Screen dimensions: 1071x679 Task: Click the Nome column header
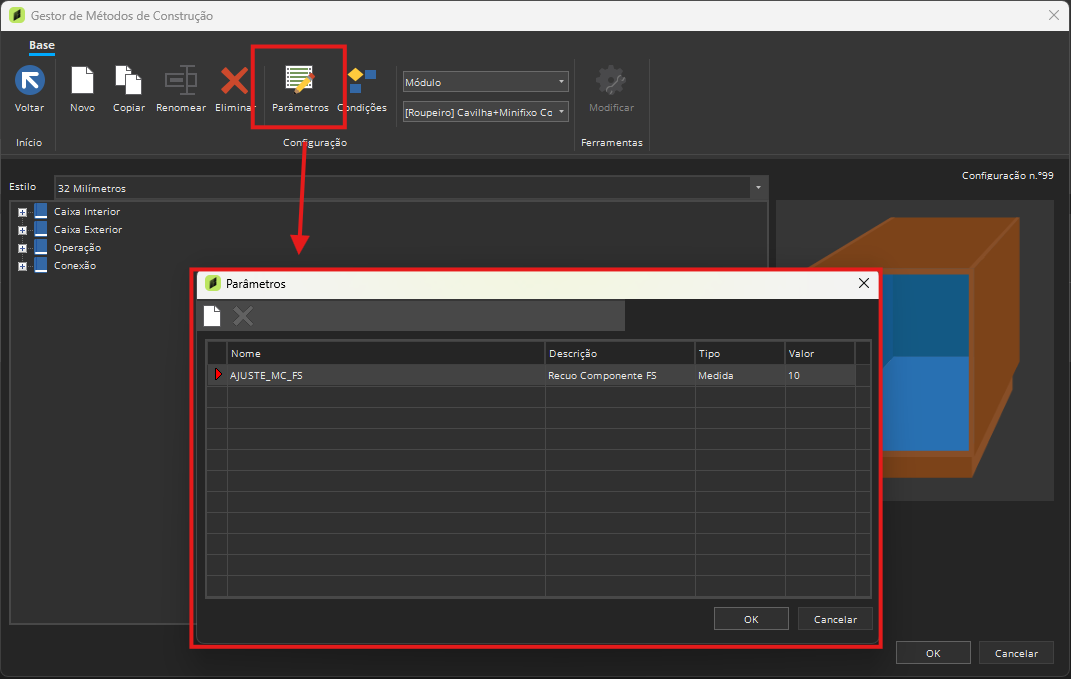386,353
